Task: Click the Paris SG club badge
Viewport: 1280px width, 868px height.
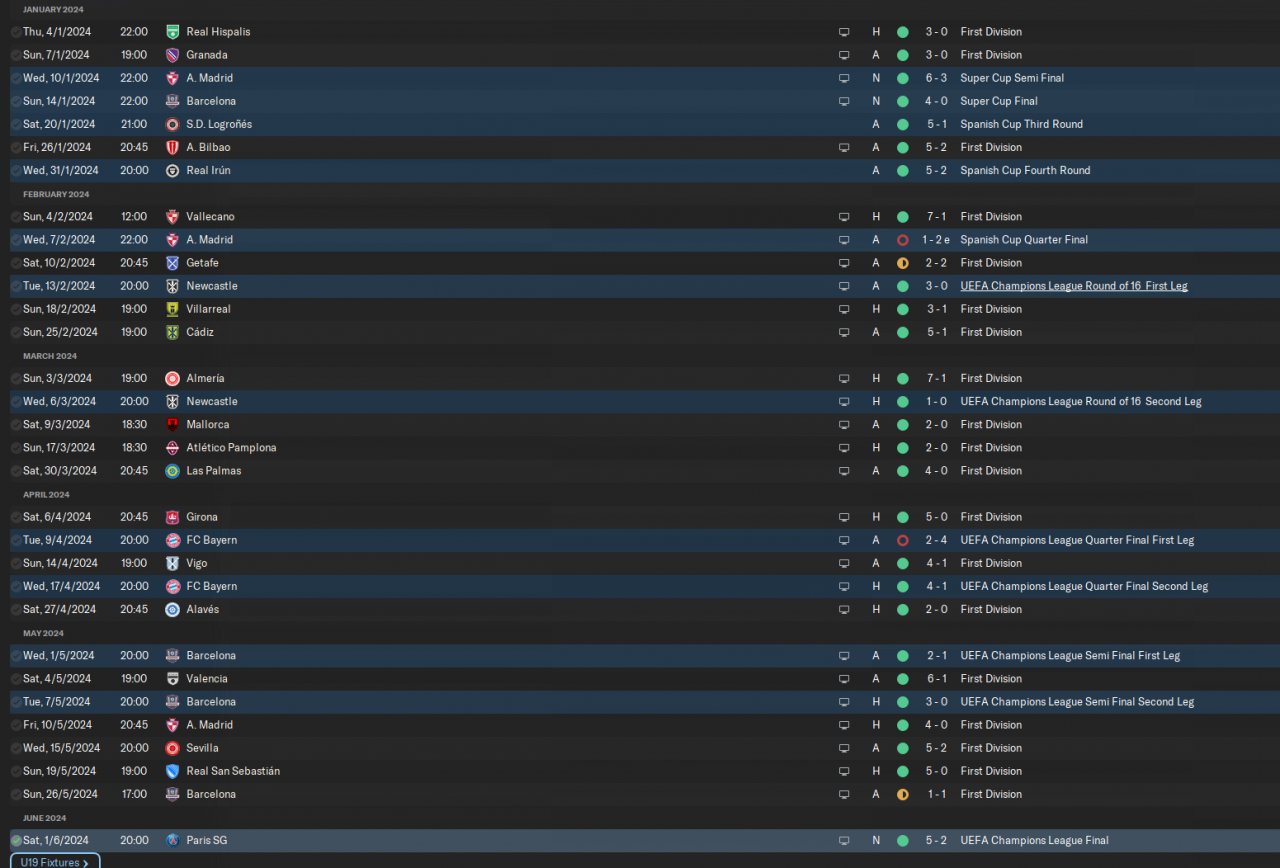Action: click(x=172, y=840)
